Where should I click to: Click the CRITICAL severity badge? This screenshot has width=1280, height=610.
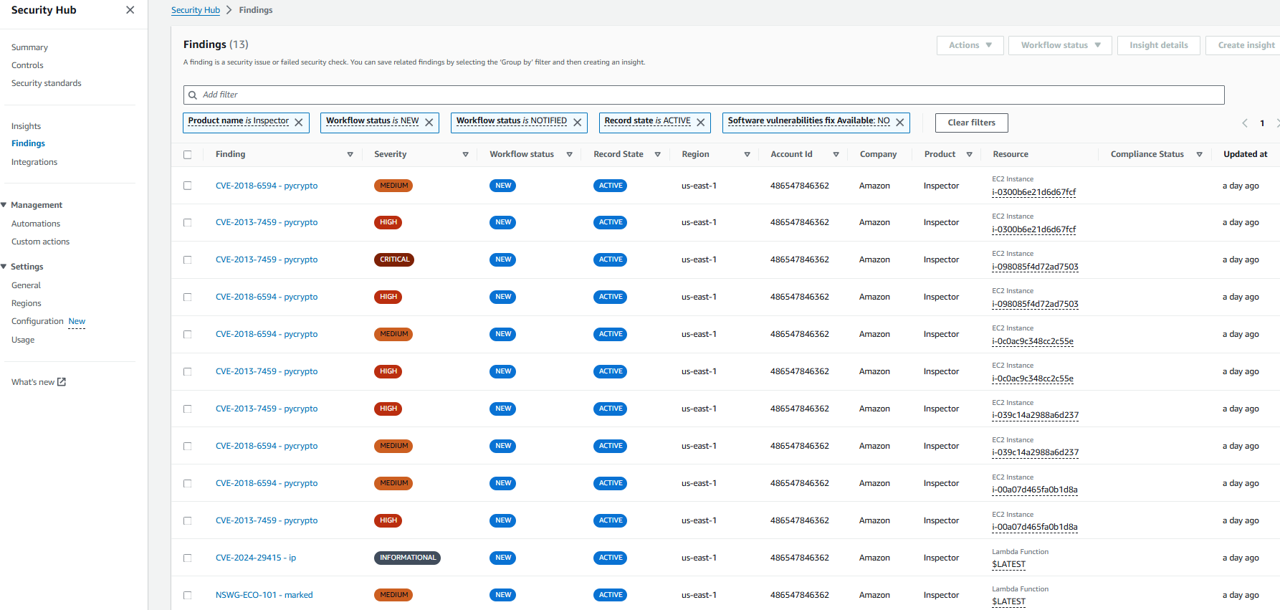(394, 260)
